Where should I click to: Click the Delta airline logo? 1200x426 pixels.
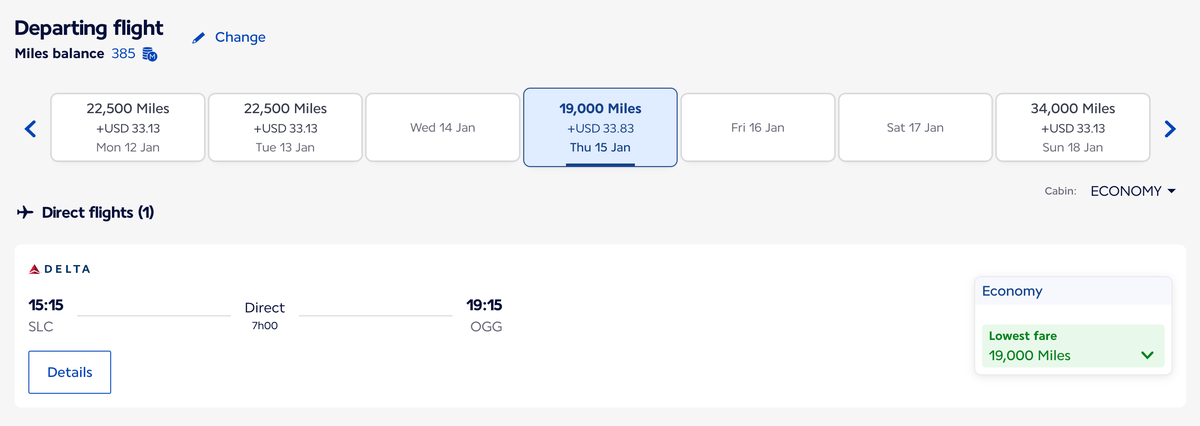[61, 269]
